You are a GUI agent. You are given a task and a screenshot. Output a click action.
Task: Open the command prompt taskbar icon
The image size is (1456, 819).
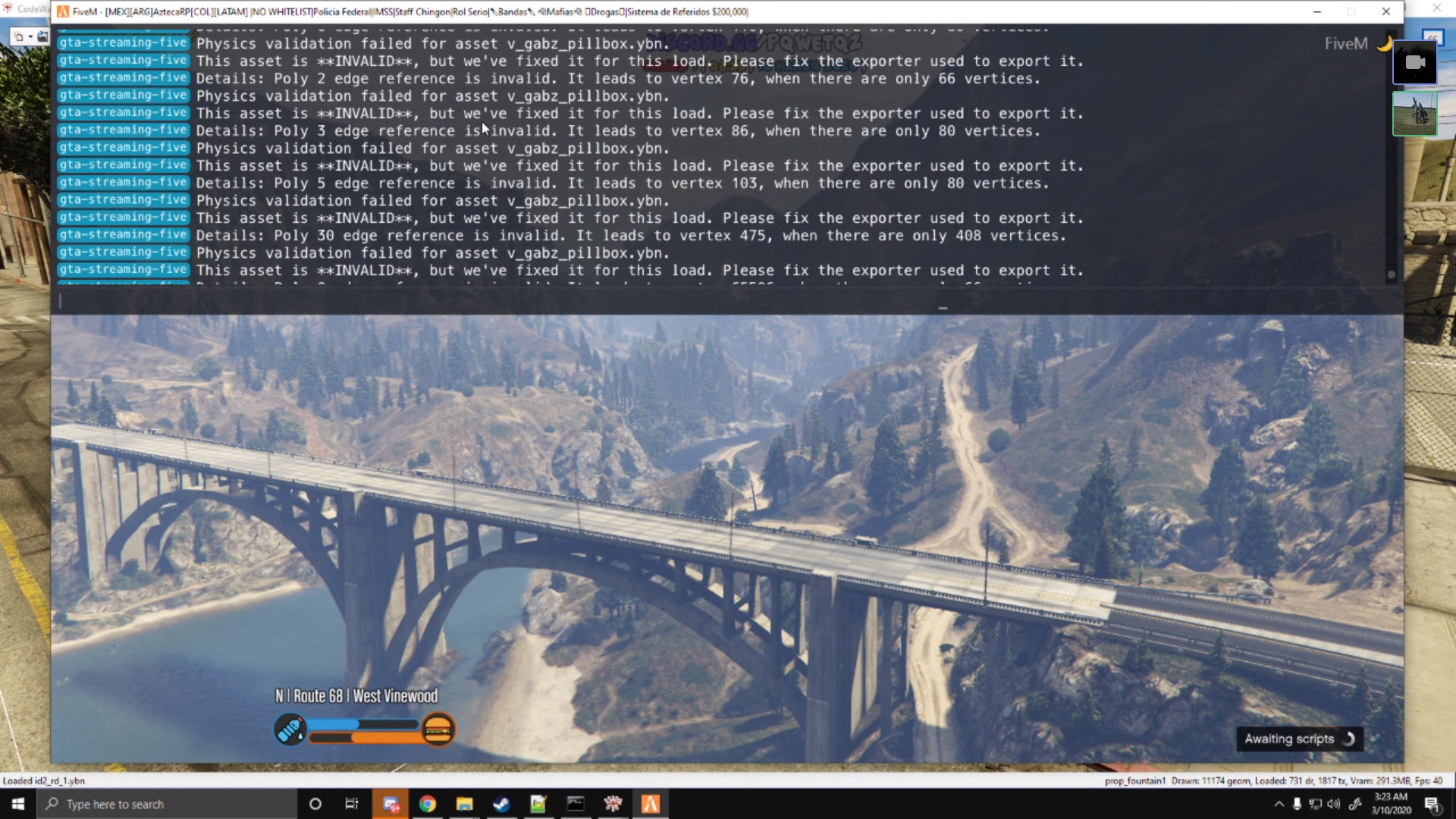[x=576, y=804]
